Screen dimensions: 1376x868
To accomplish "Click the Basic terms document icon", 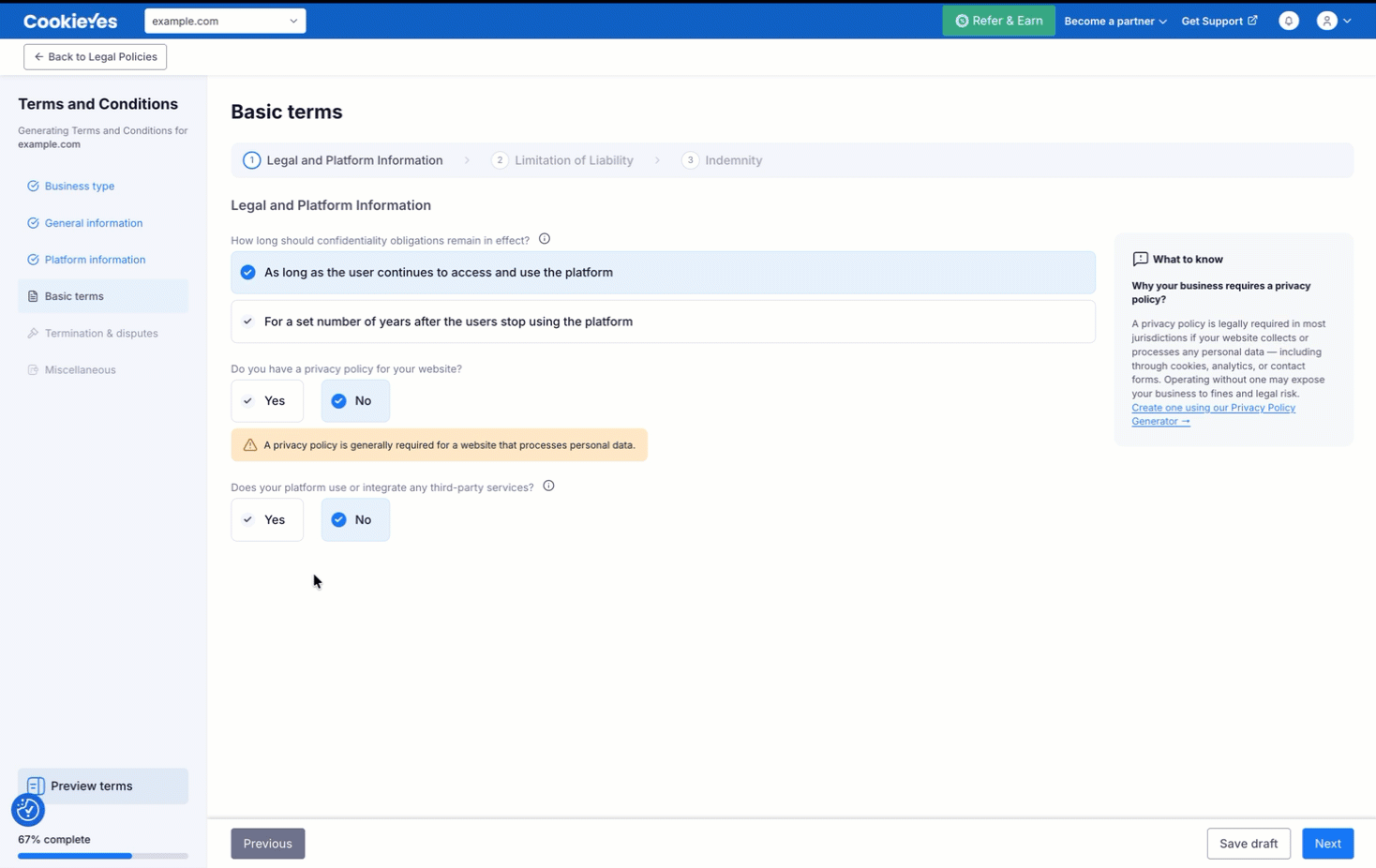I will click(x=33, y=296).
